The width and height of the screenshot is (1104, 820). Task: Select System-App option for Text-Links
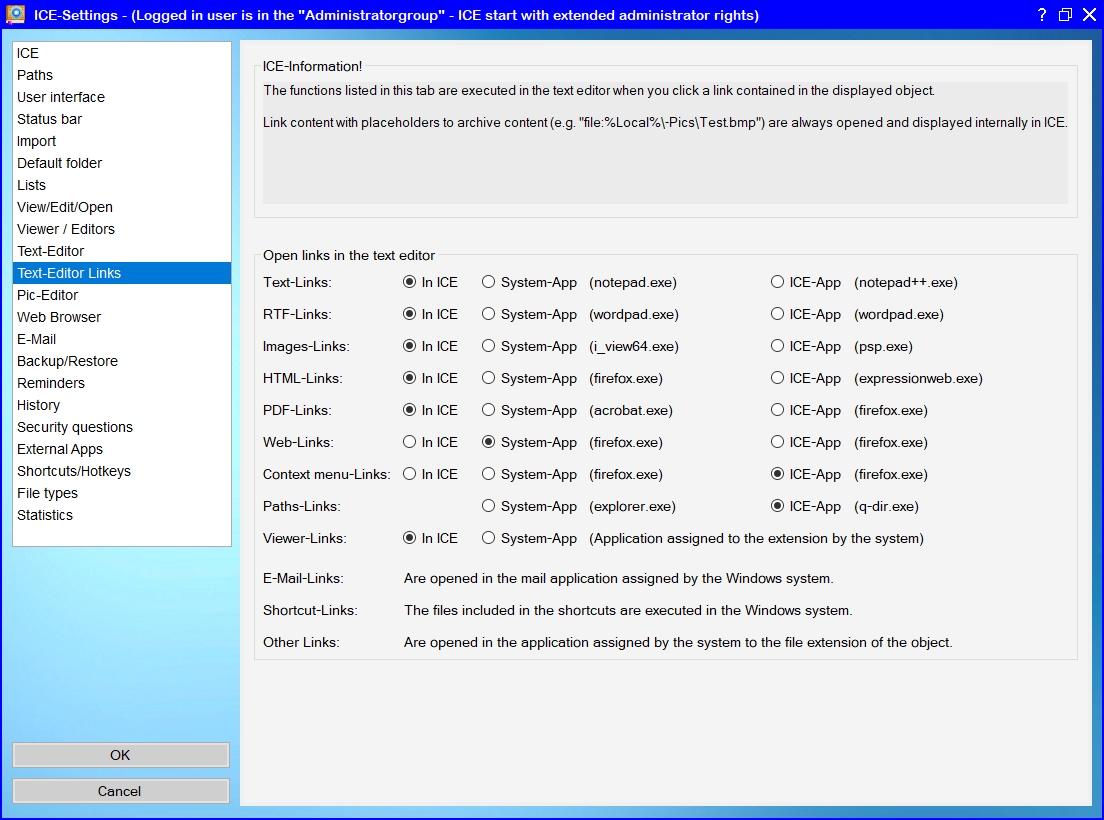(x=489, y=282)
